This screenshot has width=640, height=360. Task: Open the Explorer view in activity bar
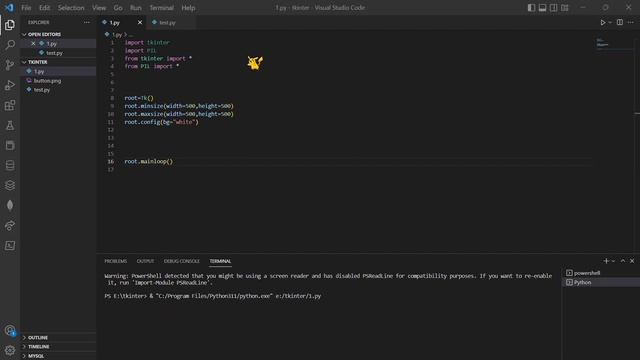tap(10, 25)
